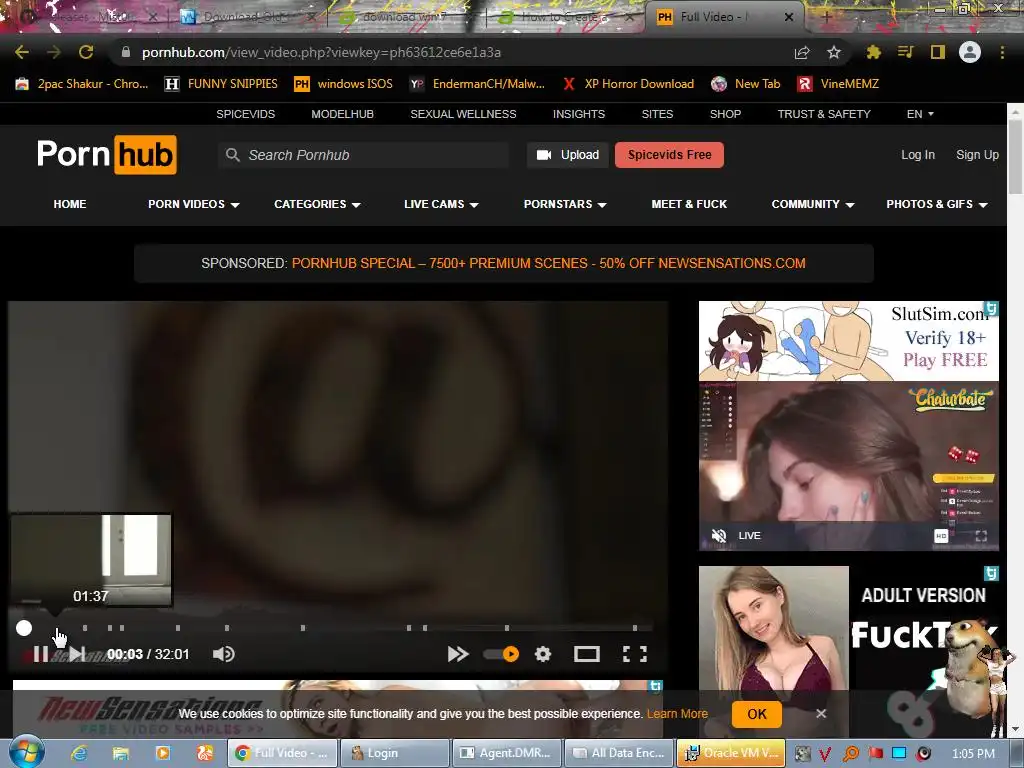Screen dimensions: 1024x768
Task: Open the XP Horror Download bookmark
Action: pos(628,84)
